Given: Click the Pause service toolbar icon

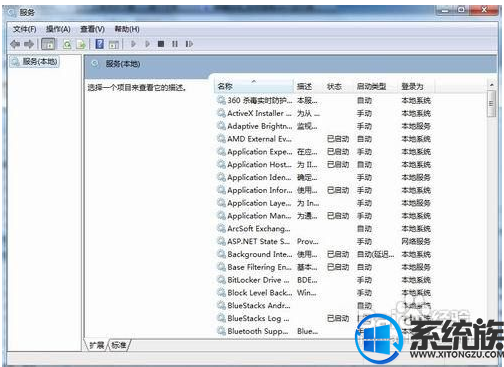Looking at the screenshot, I should click(175, 44).
